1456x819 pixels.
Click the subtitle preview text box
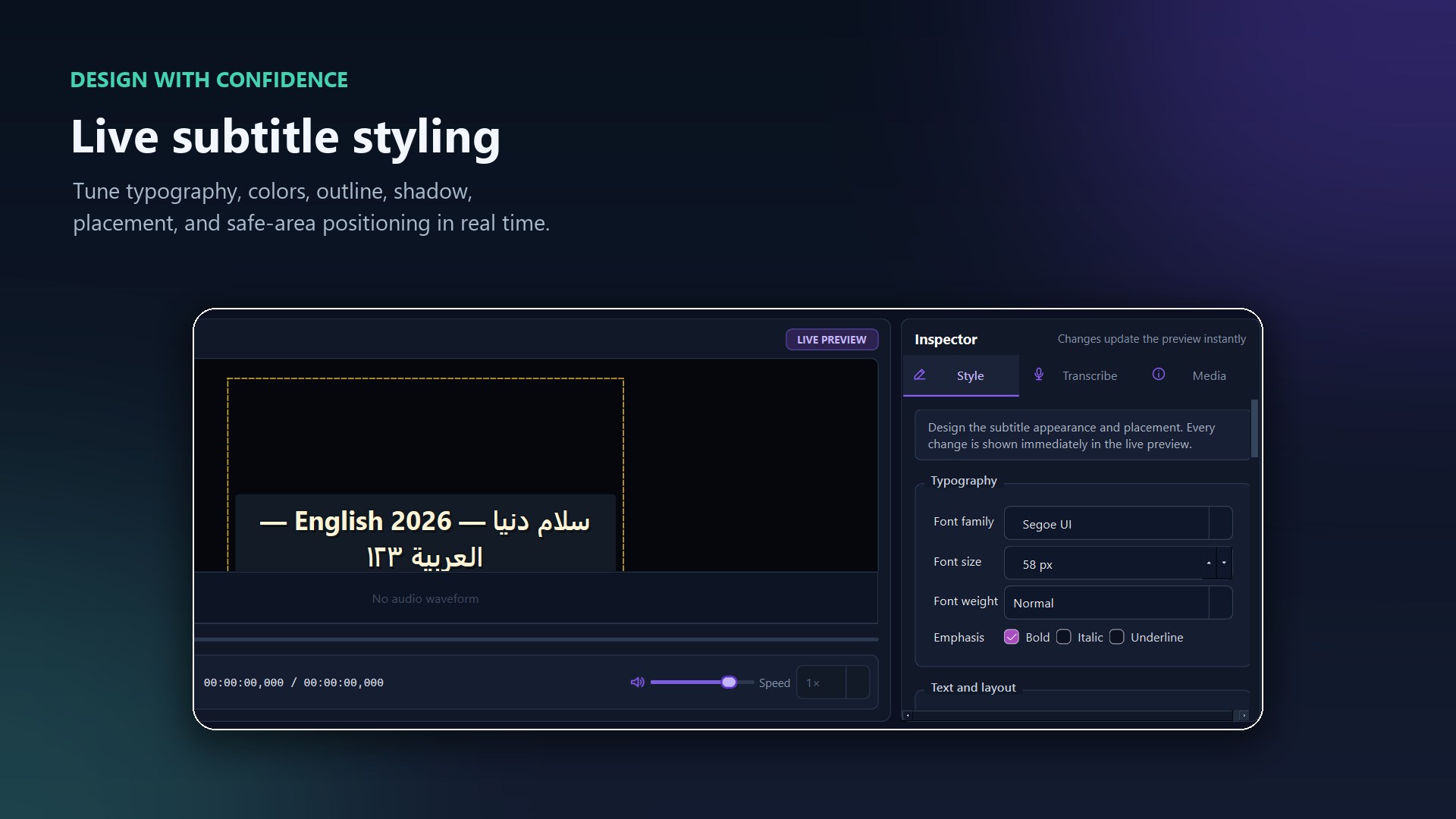click(x=425, y=535)
